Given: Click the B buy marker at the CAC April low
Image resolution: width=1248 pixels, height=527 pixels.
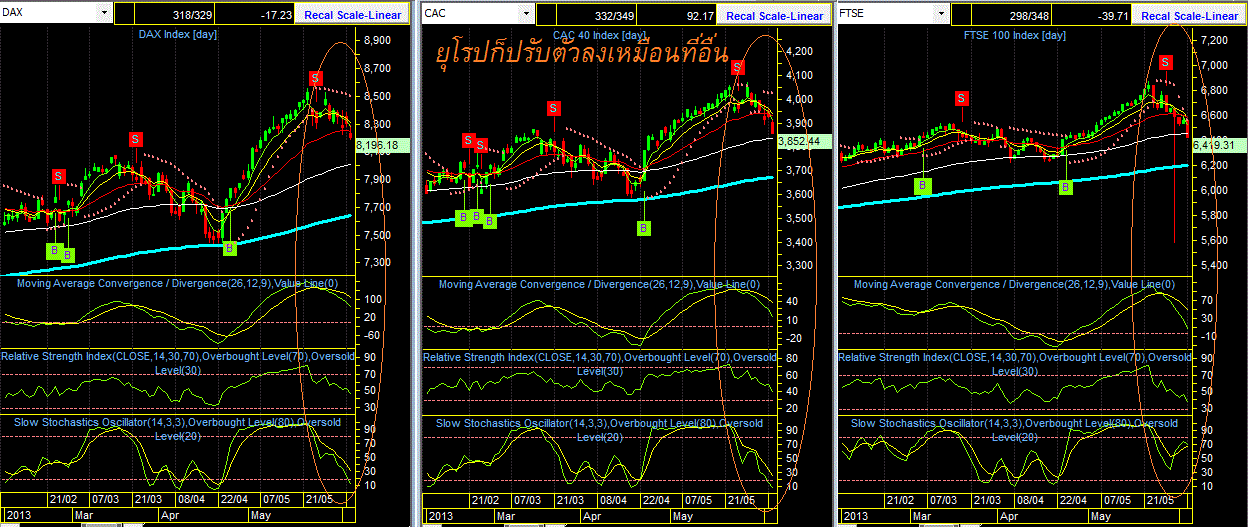Looking at the screenshot, I should coord(644,228).
